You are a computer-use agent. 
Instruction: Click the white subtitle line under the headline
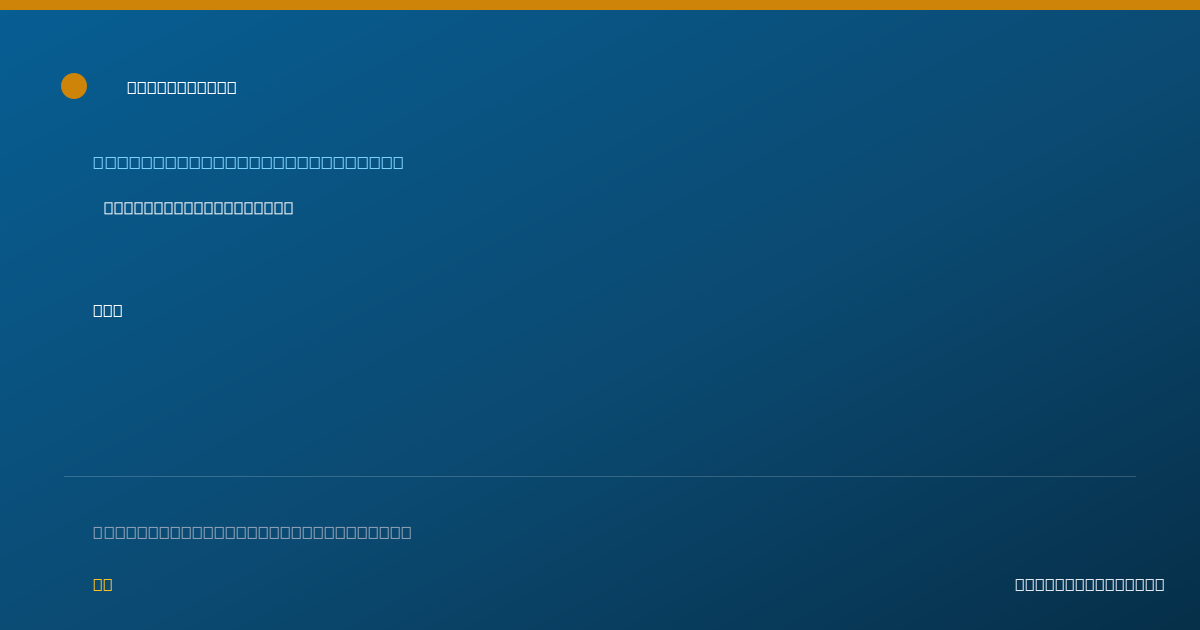198,208
